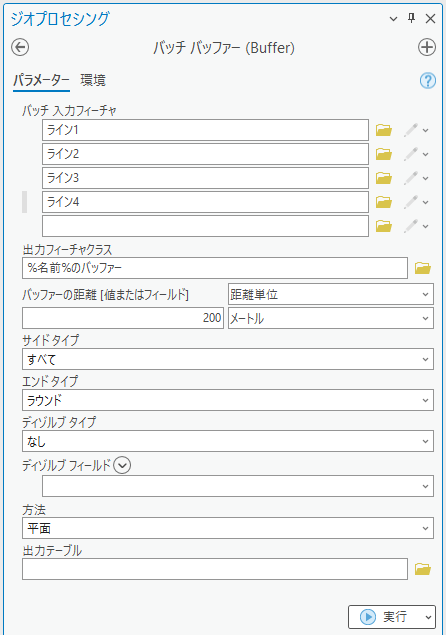This screenshot has height=635, width=446.
Task: Click pencil sketch icon for ライン2
Action: [x=410, y=154]
